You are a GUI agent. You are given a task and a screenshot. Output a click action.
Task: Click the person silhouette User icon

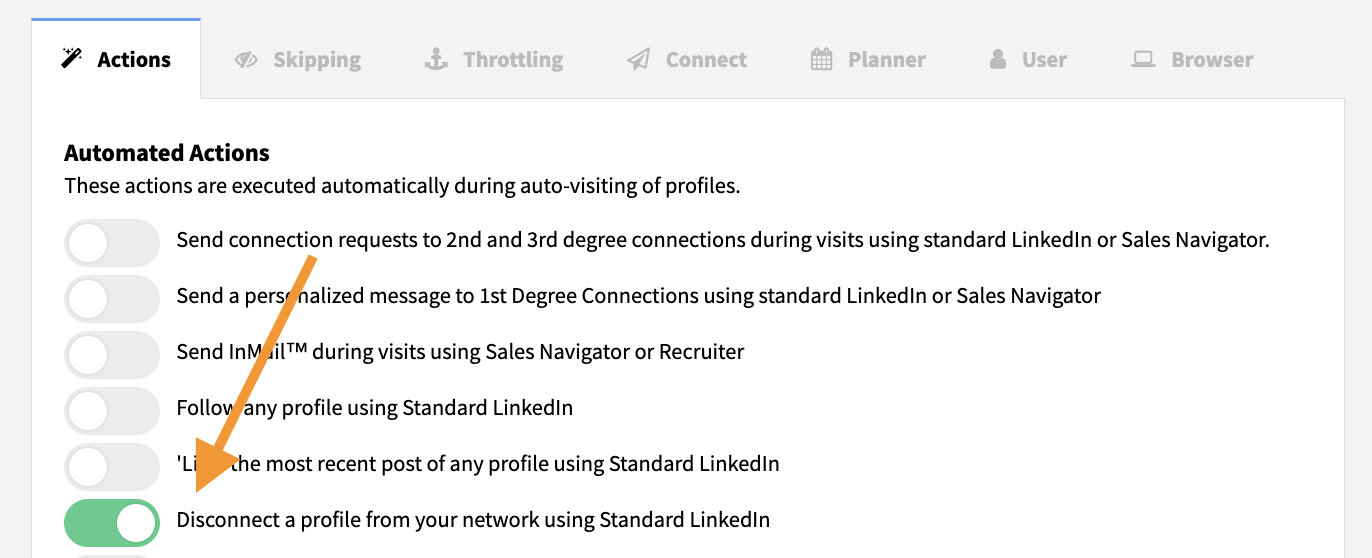(x=998, y=60)
